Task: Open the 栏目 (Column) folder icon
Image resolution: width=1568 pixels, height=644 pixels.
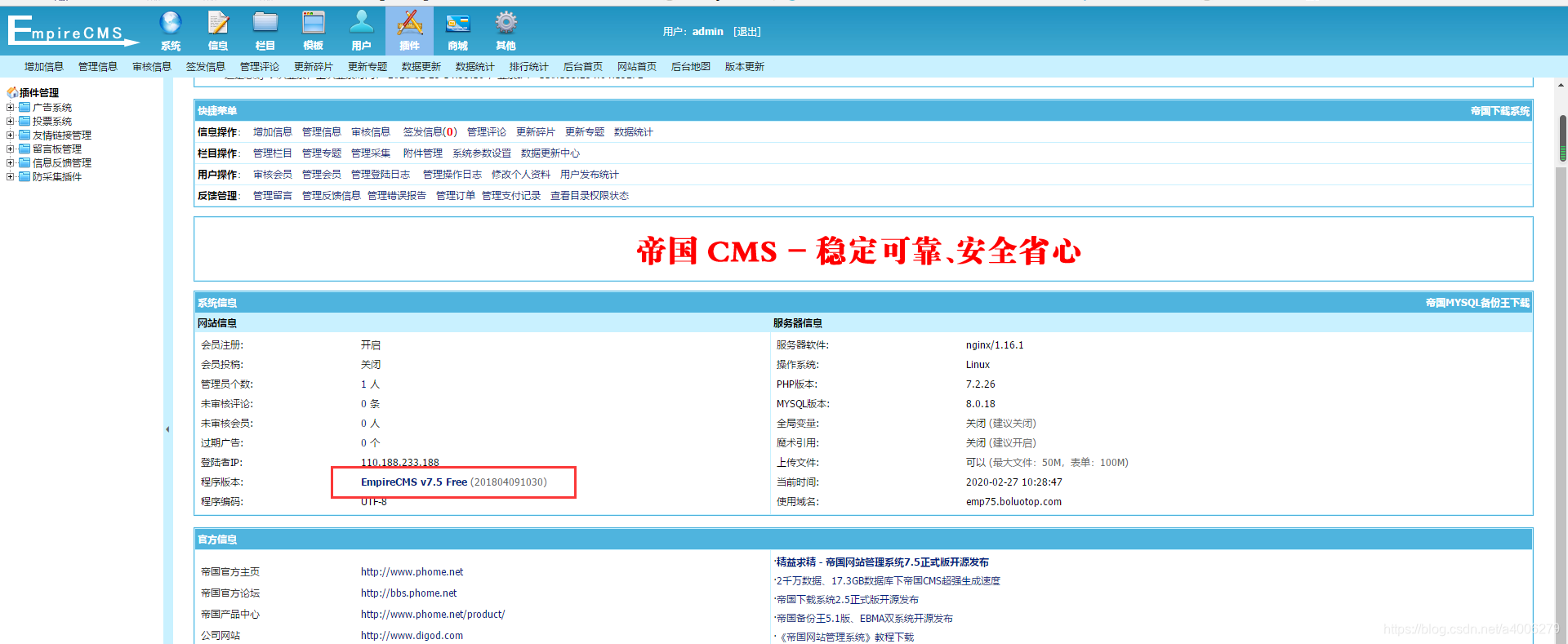Action: click(x=265, y=31)
